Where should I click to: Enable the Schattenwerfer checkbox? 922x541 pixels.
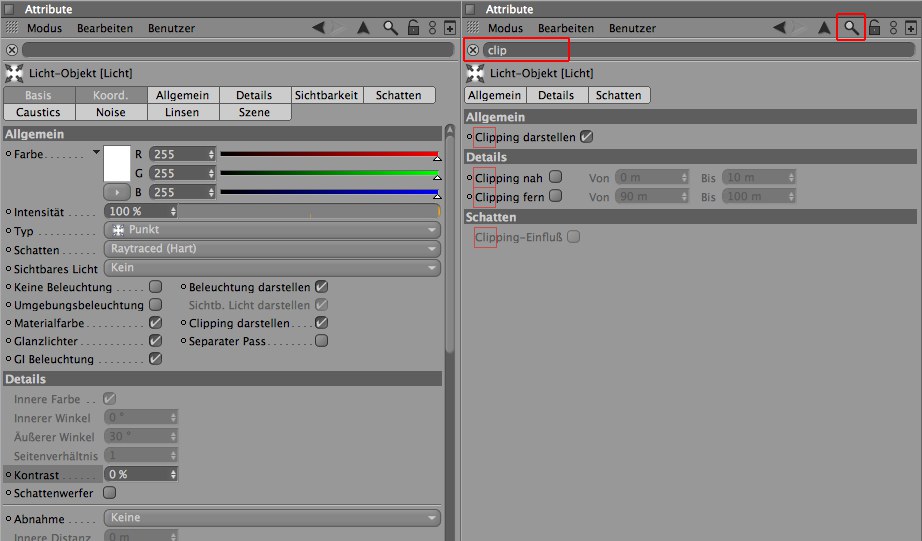coord(110,493)
